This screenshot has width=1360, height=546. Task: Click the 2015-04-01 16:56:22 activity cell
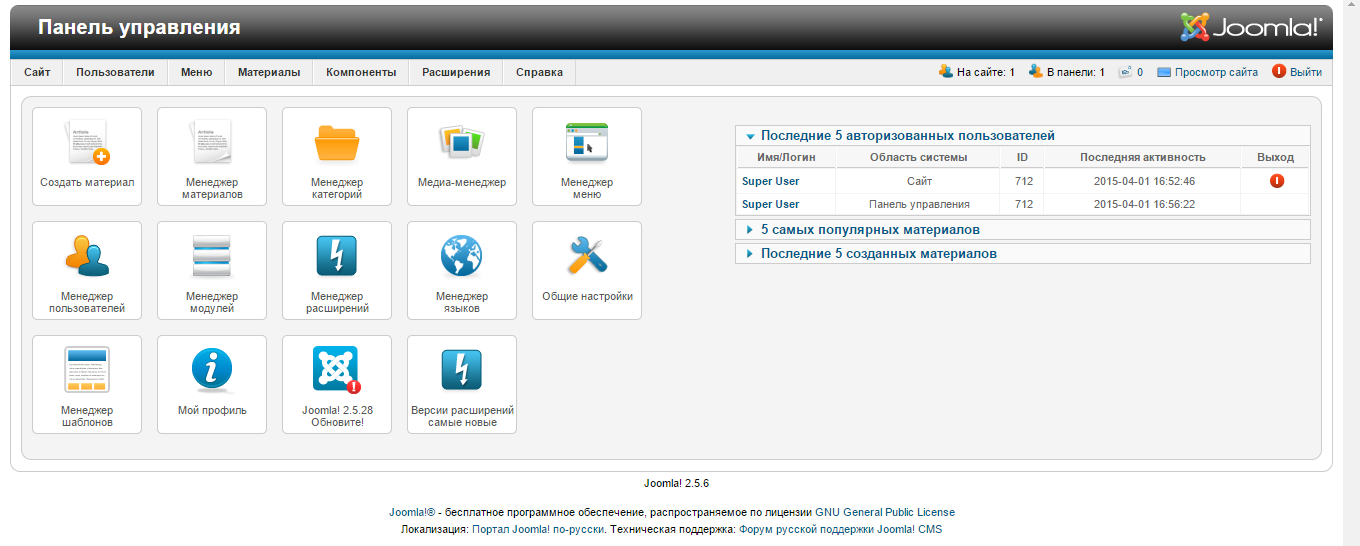1143,204
